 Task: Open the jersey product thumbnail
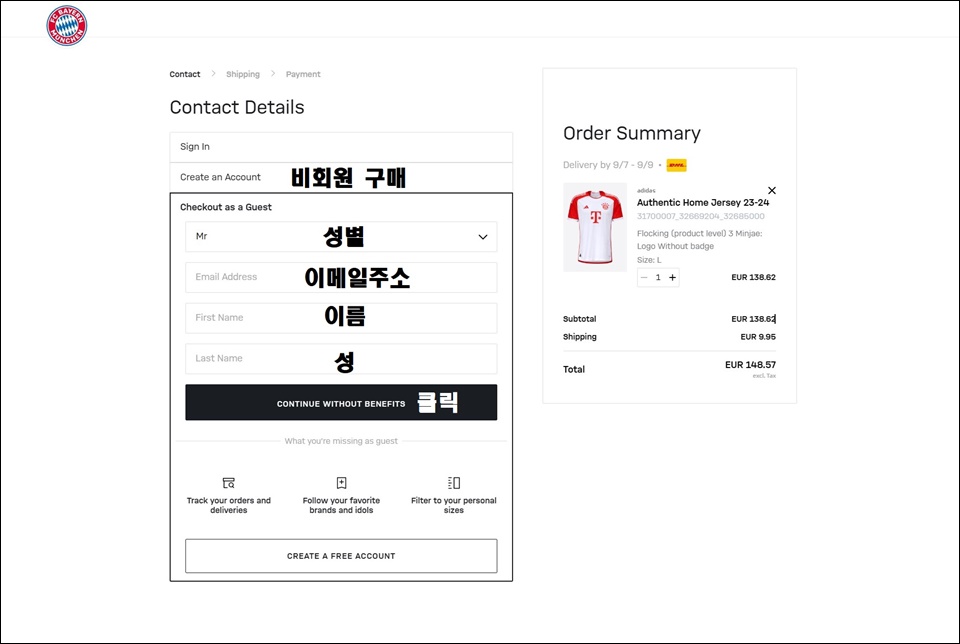click(x=595, y=227)
